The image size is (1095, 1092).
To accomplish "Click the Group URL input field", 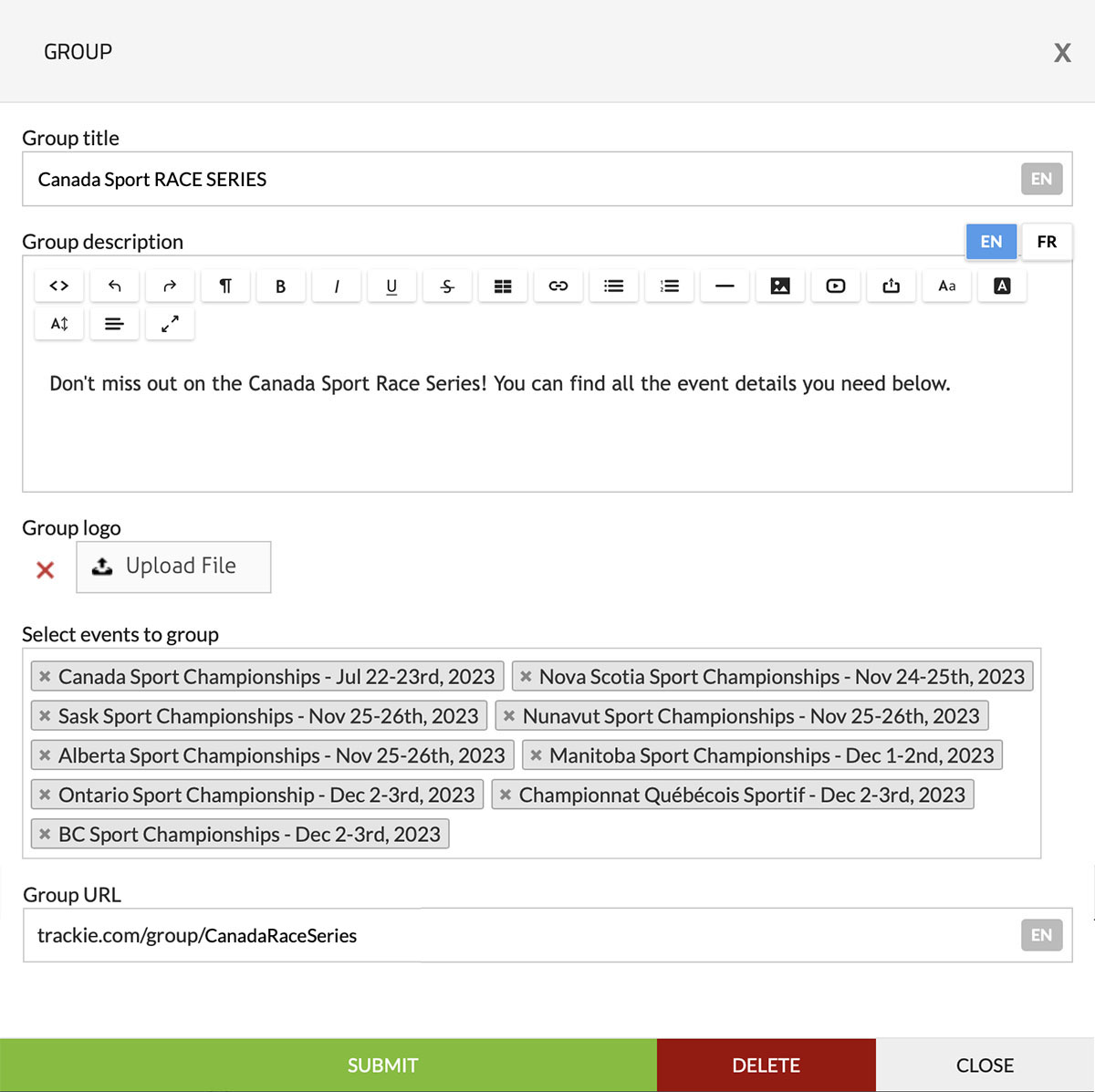I will coord(520,935).
